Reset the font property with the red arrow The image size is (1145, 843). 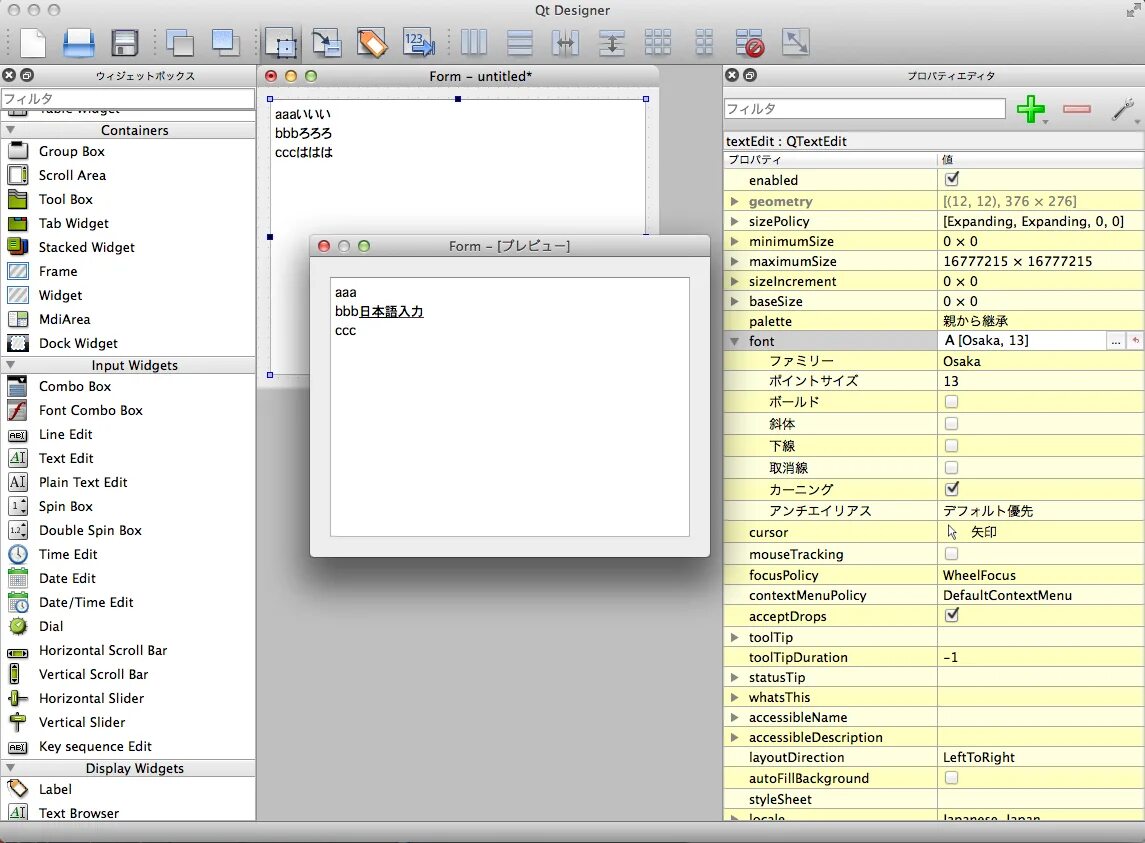click(1136, 341)
